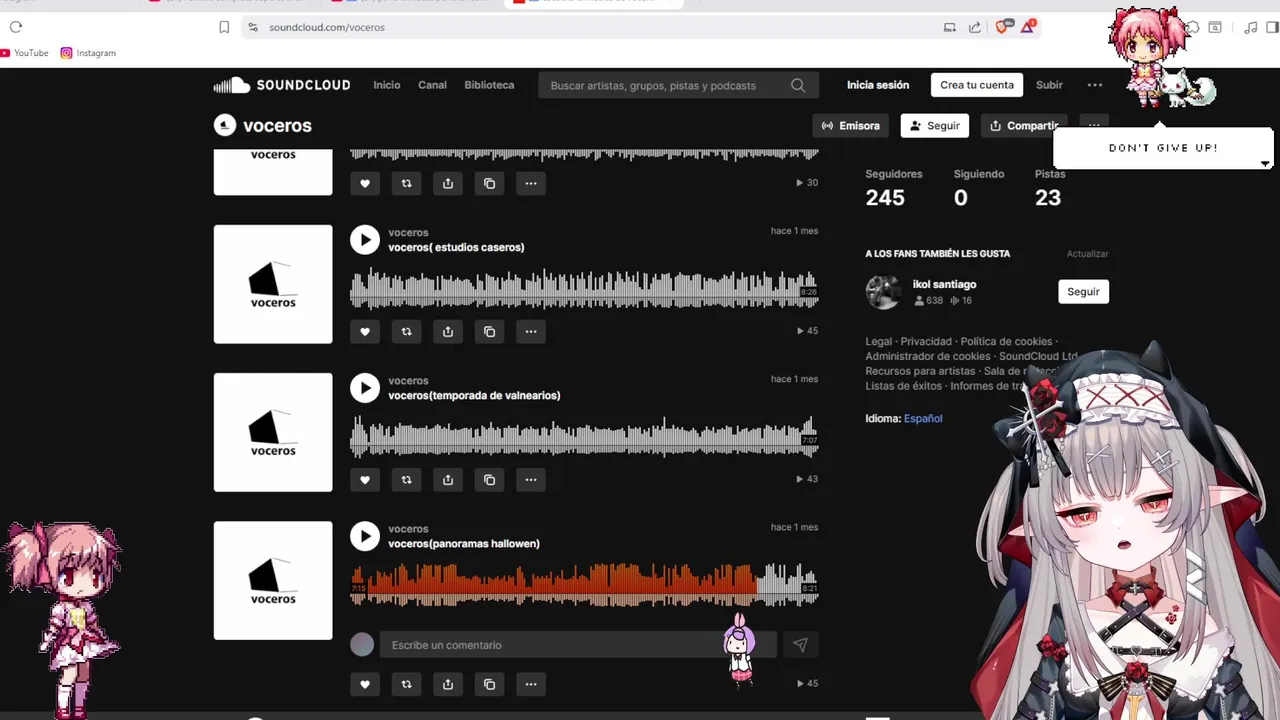Open more options for 'estudios caseros' track

(x=531, y=331)
